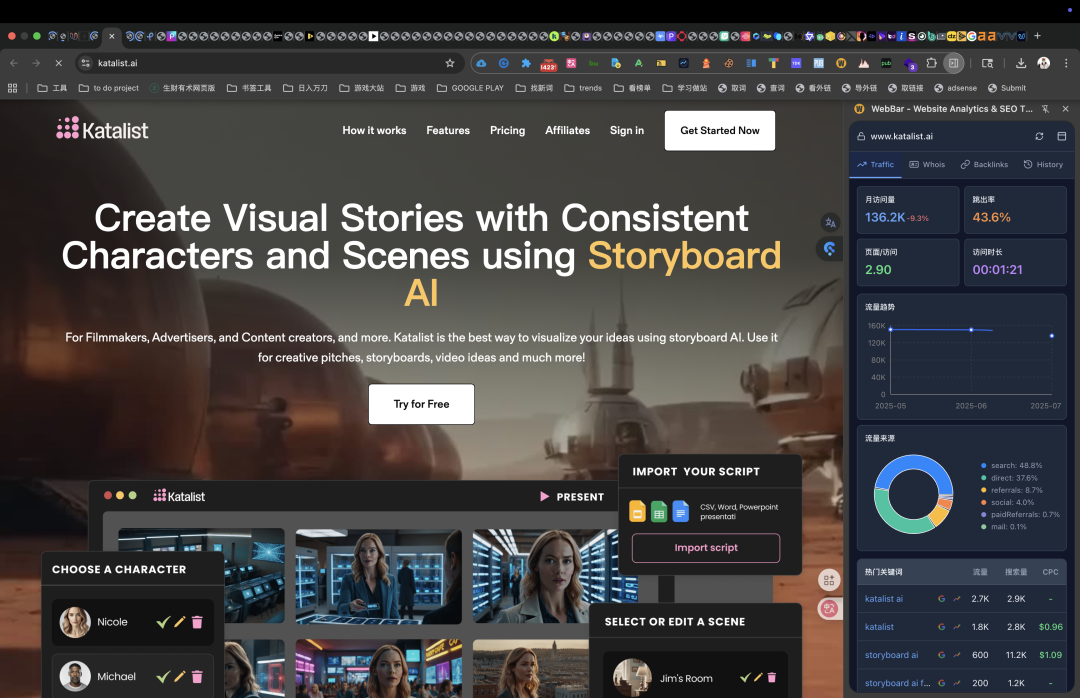1080x698 pixels.
Task: Click the WebBar panel layout icon
Action: [x=1061, y=136]
